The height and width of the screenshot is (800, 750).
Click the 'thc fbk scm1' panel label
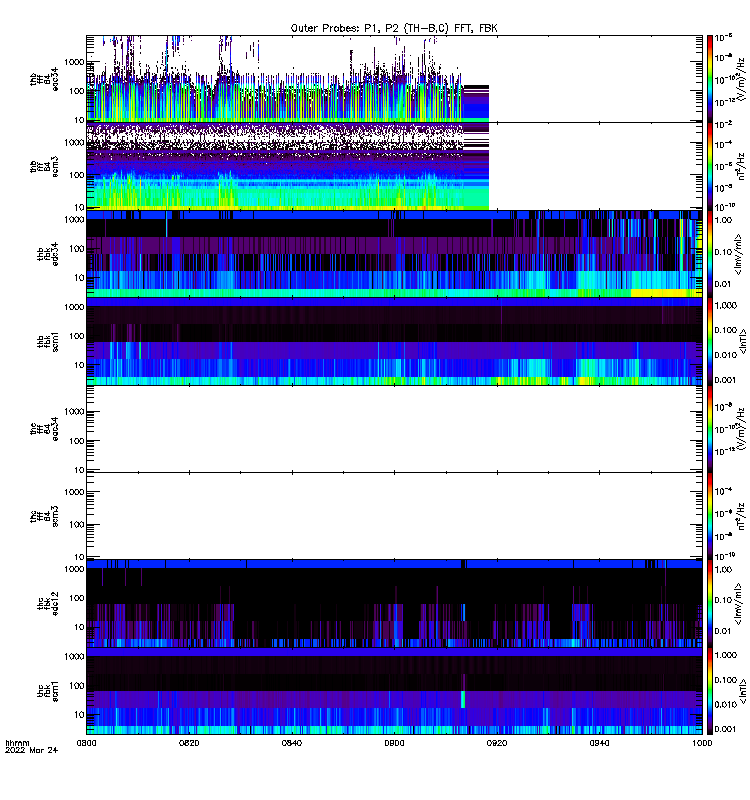[48, 691]
